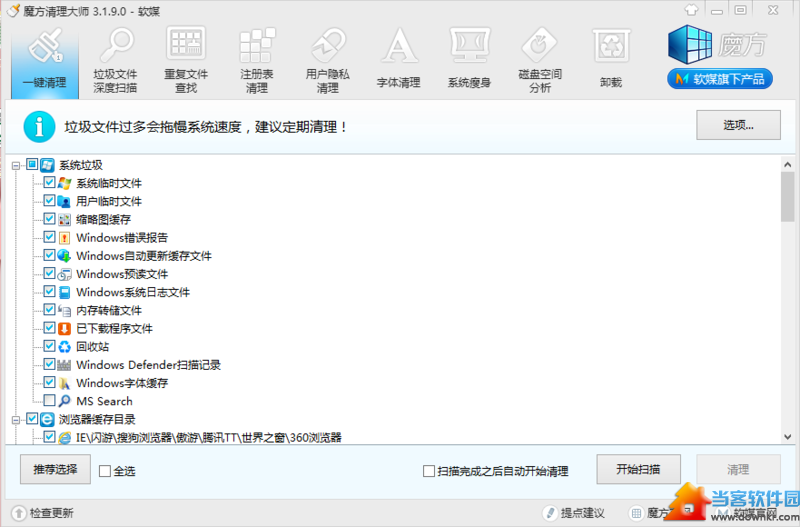Viewport: 800px width, 527px height.
Task: Click the Windows字体缓存 icon
Action: point(64,383)
